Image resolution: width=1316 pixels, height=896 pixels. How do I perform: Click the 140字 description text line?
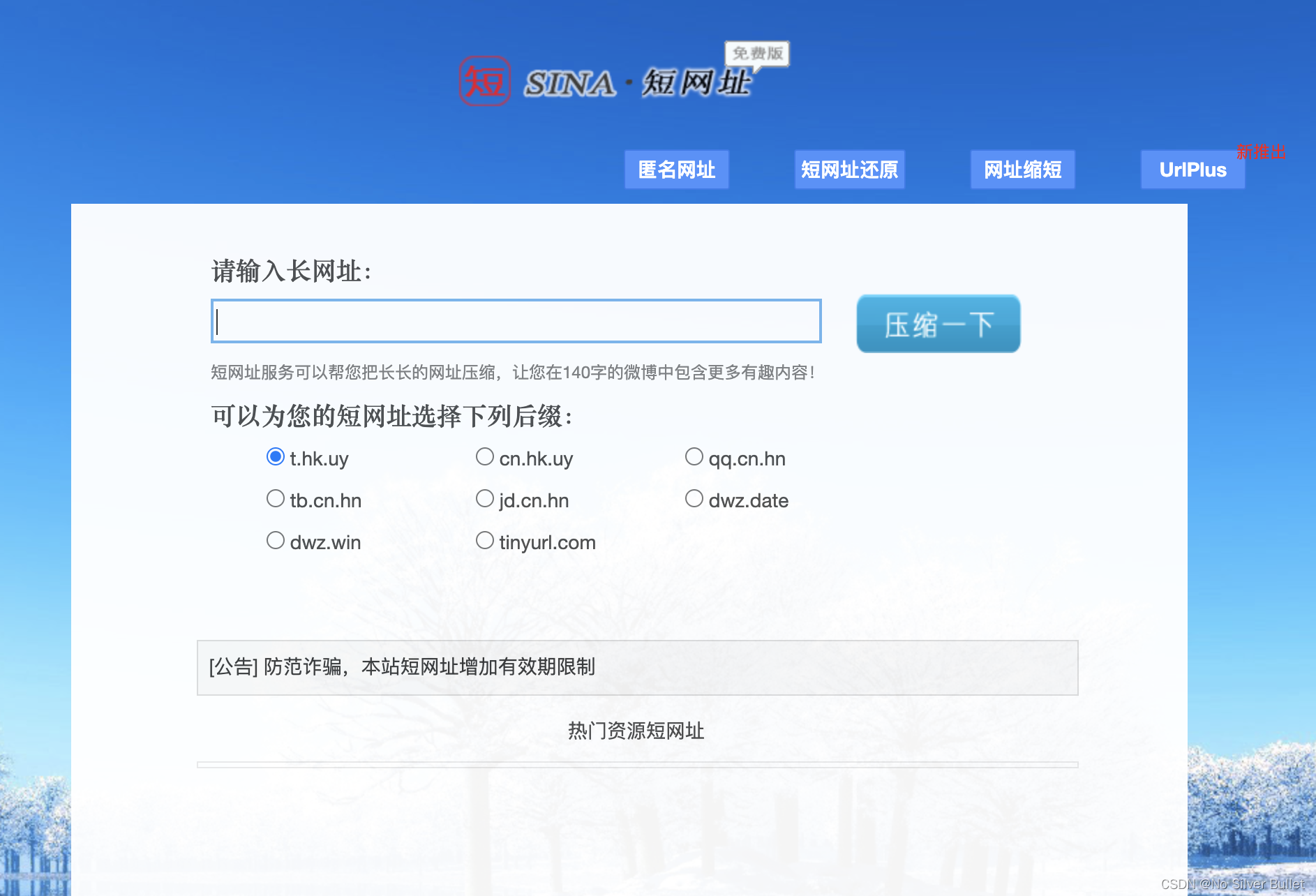(x=513, y=373)
